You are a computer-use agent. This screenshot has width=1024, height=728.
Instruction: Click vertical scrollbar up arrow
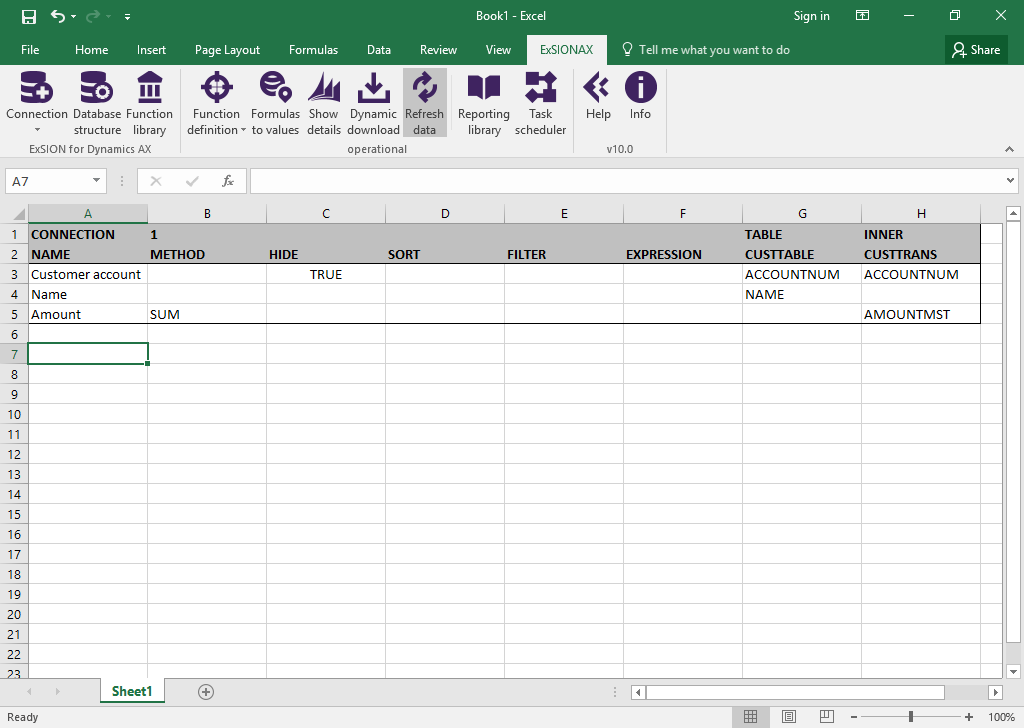(1013, 213)
